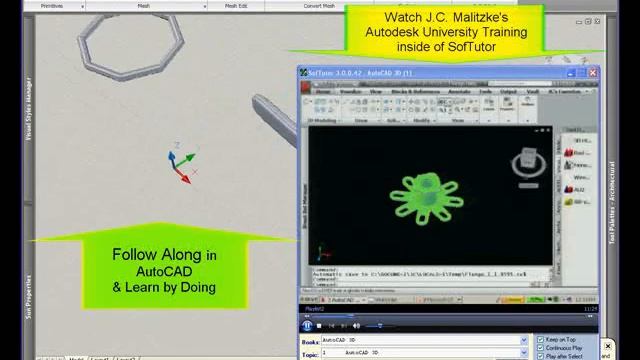Image resolution: width=640 pixels, height=360 pixels.
Task: Select the Annotate ribbon tab in video
Action: 459,92
